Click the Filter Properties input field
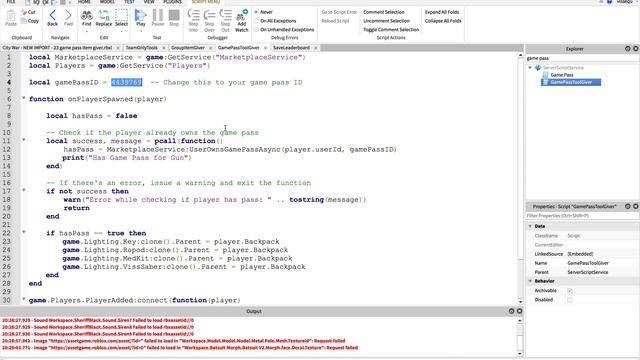The width and height of the screenshot is (640, 360). [x=582, y=216]
